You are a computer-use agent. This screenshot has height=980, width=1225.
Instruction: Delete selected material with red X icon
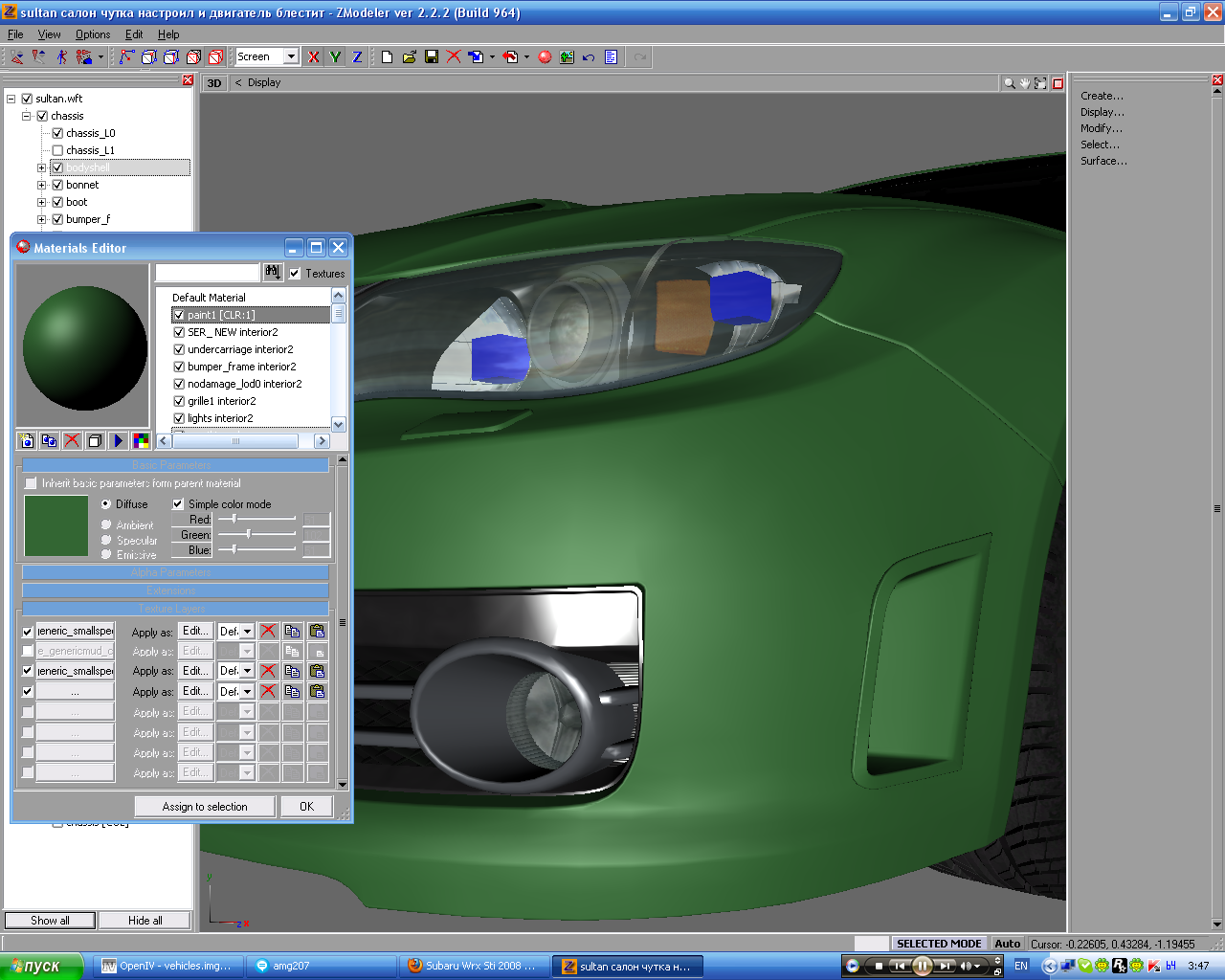point(72,441)
